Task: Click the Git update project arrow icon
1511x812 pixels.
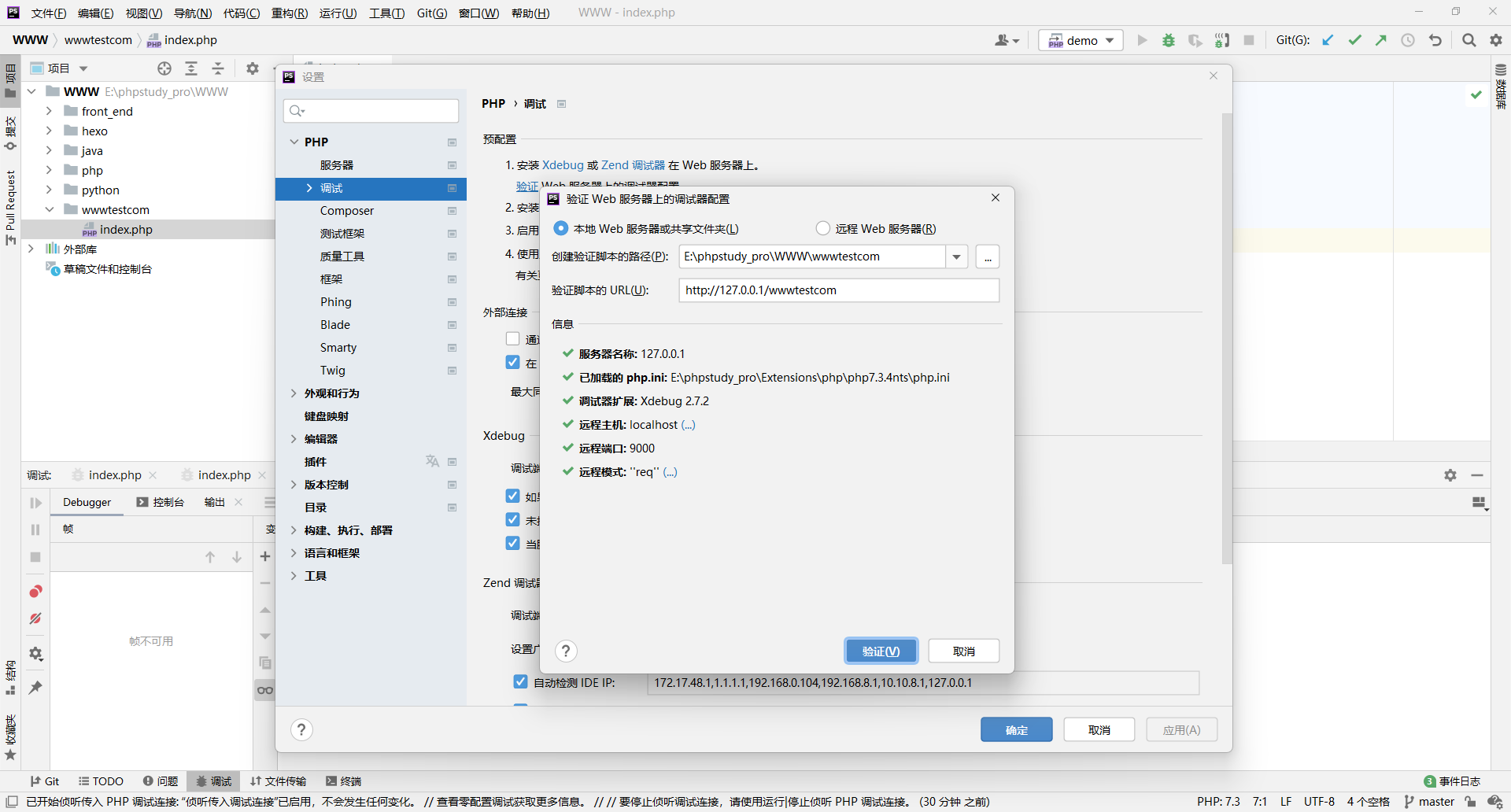Action: [1328, 40]
